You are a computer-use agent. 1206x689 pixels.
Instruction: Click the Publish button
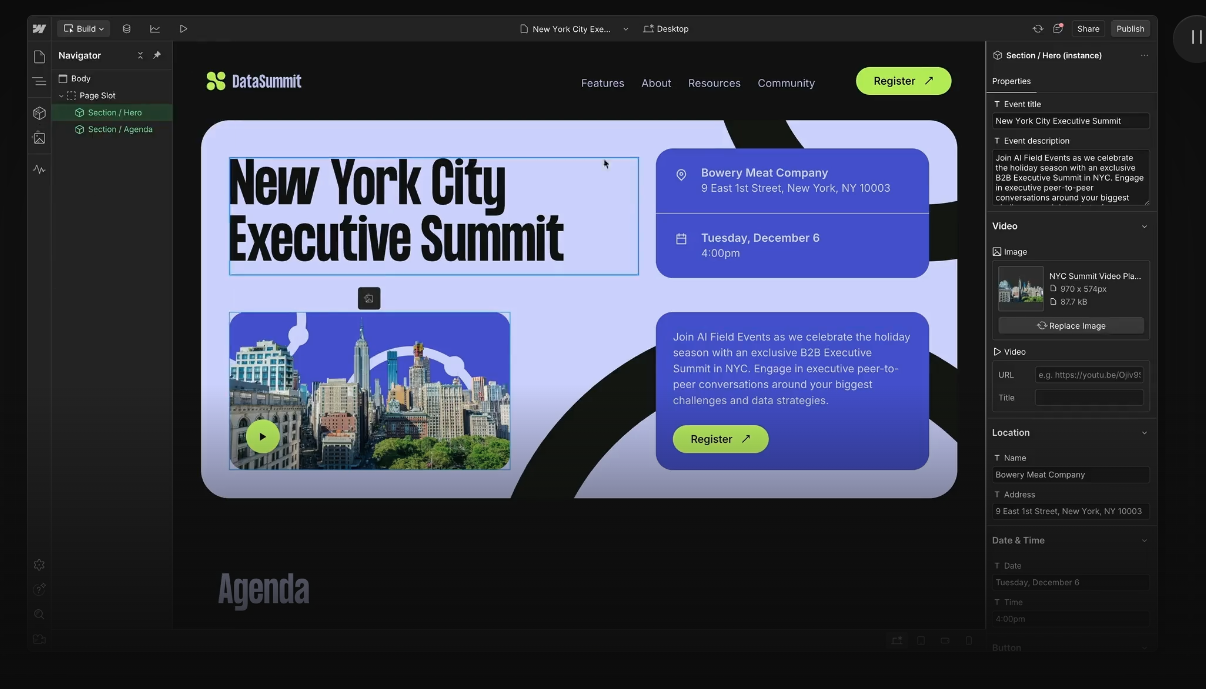(1130, 28)
